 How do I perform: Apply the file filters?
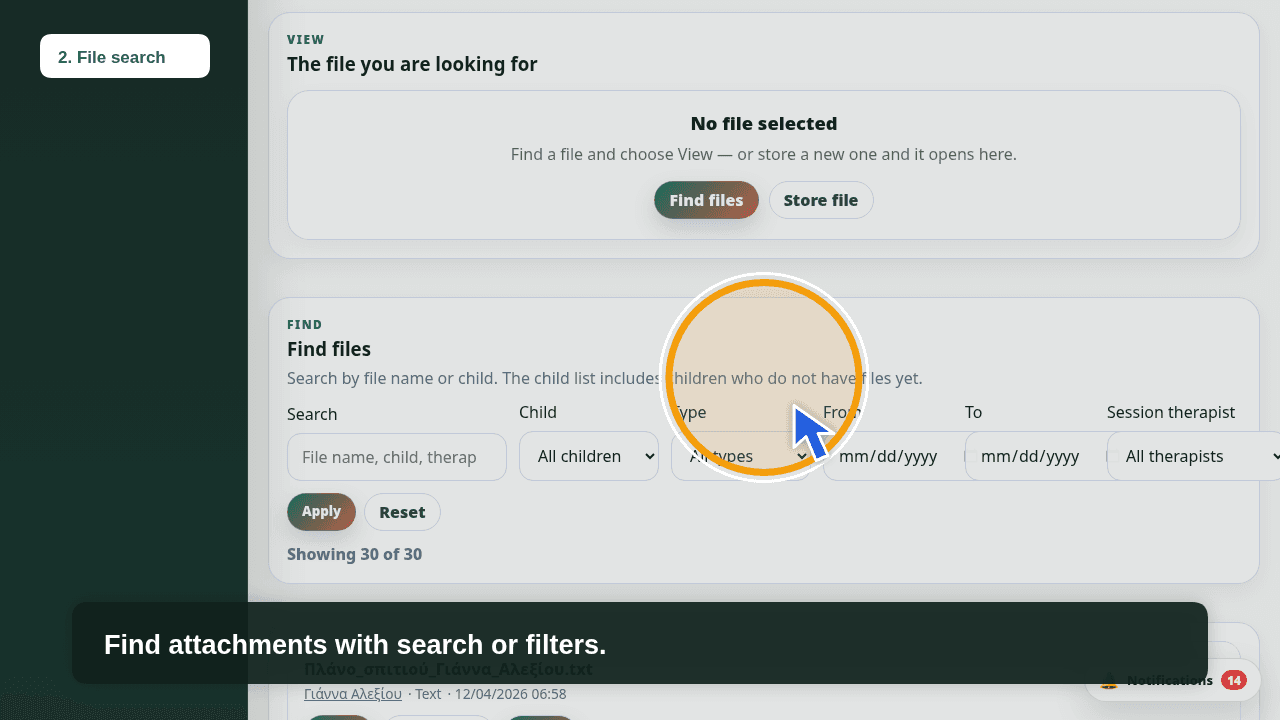[x=321, y=512]
